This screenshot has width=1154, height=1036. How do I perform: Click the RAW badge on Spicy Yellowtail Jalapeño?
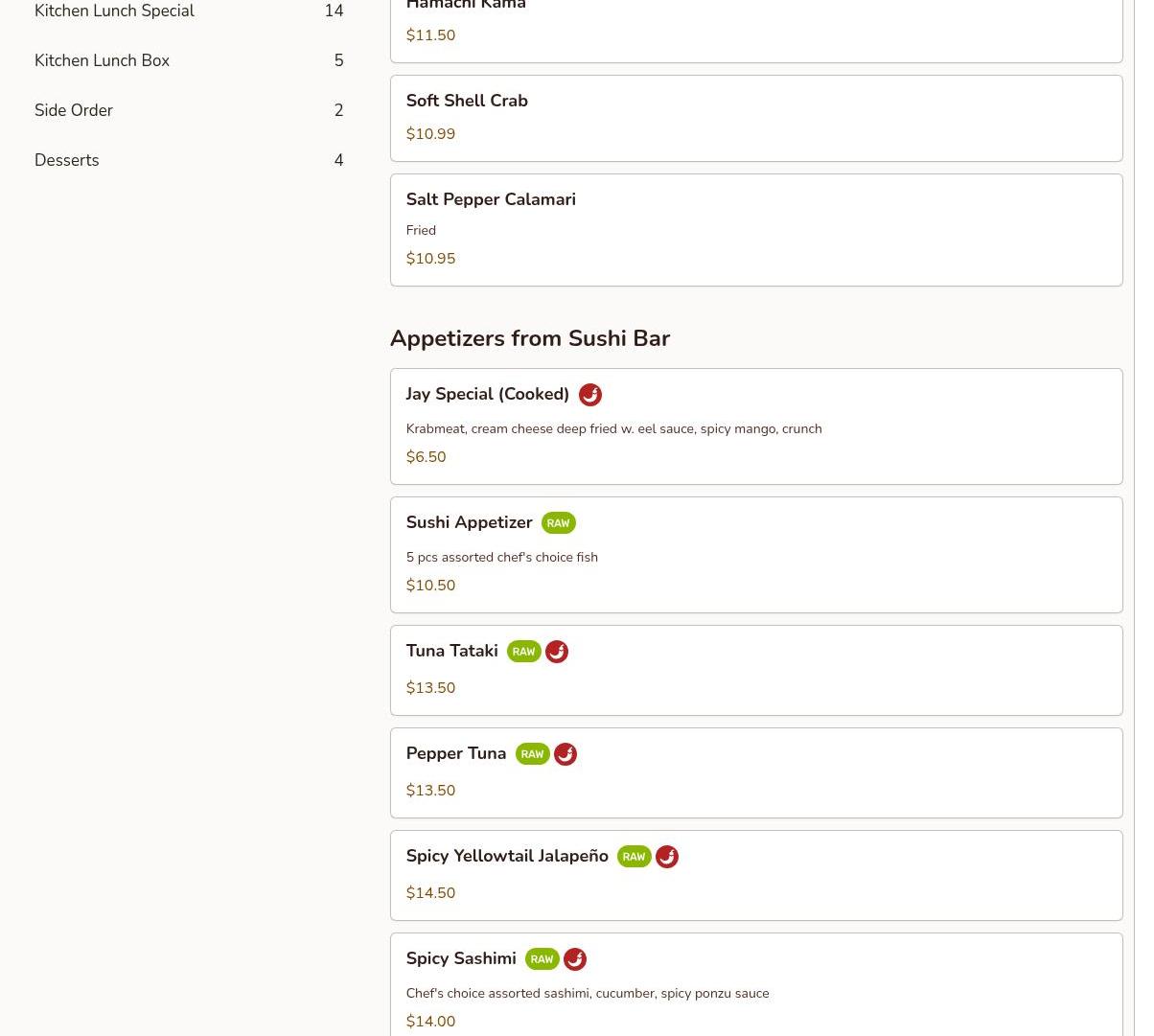(x=634, y=857)
